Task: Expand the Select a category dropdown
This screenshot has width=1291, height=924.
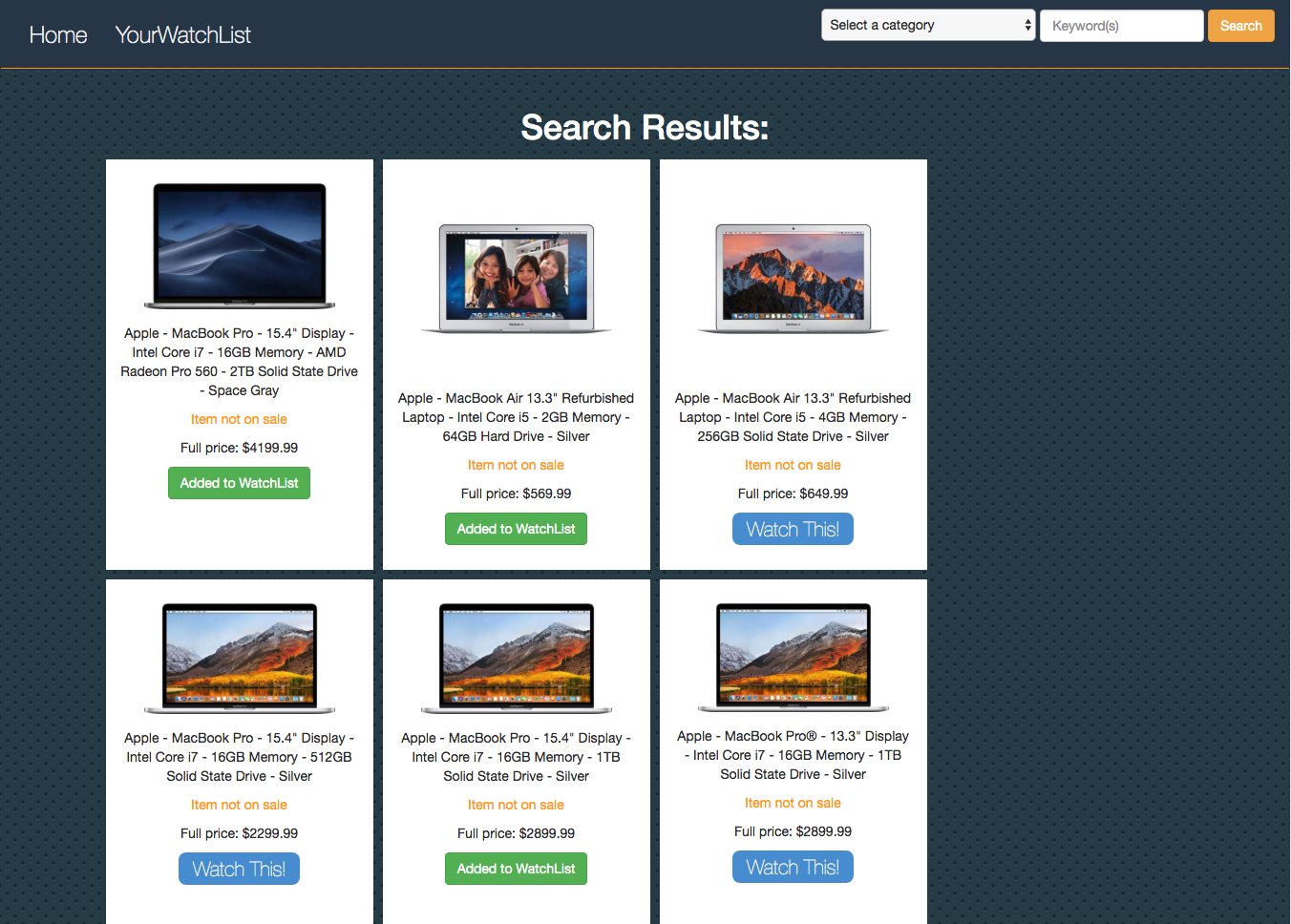Action: (x=927, y=26)
